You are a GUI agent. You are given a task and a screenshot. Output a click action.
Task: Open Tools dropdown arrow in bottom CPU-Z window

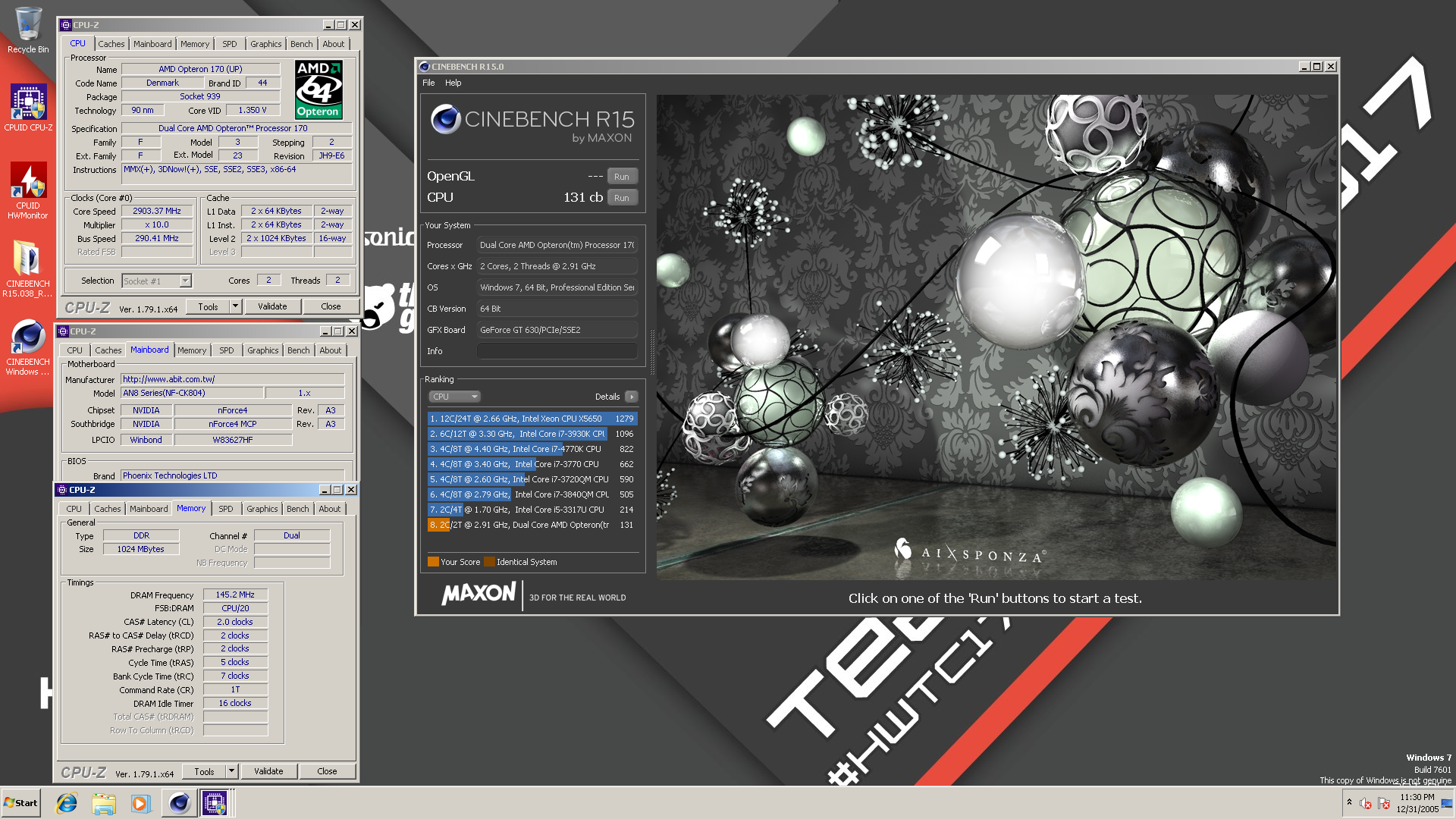click(x=231, y=771)
